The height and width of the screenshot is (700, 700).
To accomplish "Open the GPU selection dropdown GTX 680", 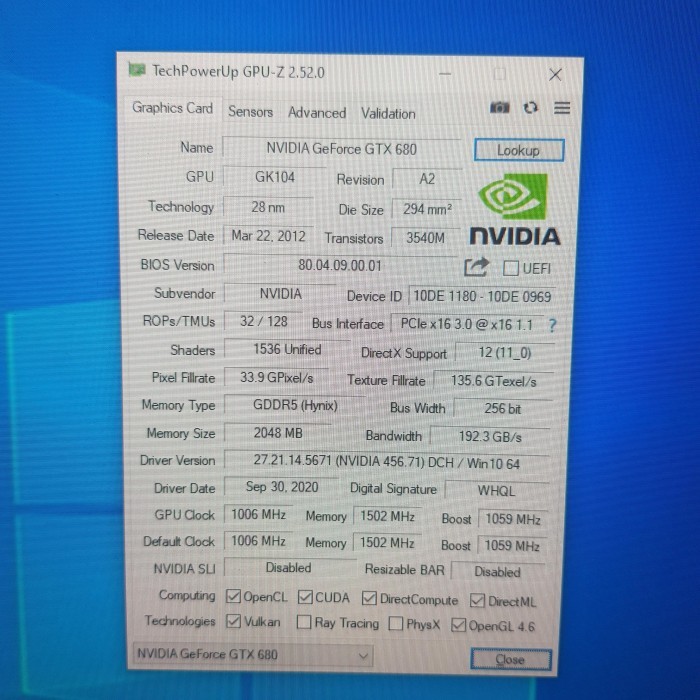I will [253, 654].
